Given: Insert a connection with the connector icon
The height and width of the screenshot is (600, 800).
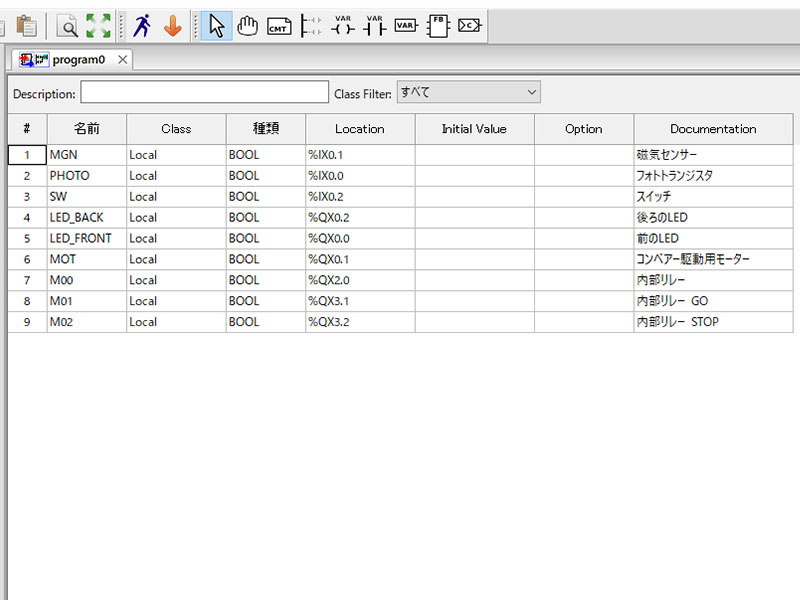Looking at the screenshot, I should 469,26.
